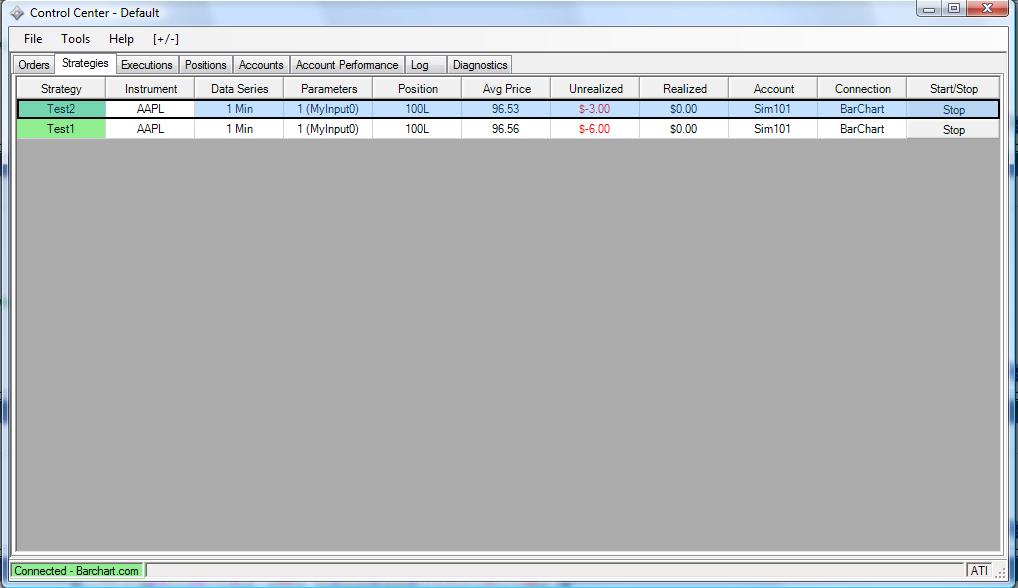
Task: Click the Data Series column header
Action: click(x=239, y=89)
